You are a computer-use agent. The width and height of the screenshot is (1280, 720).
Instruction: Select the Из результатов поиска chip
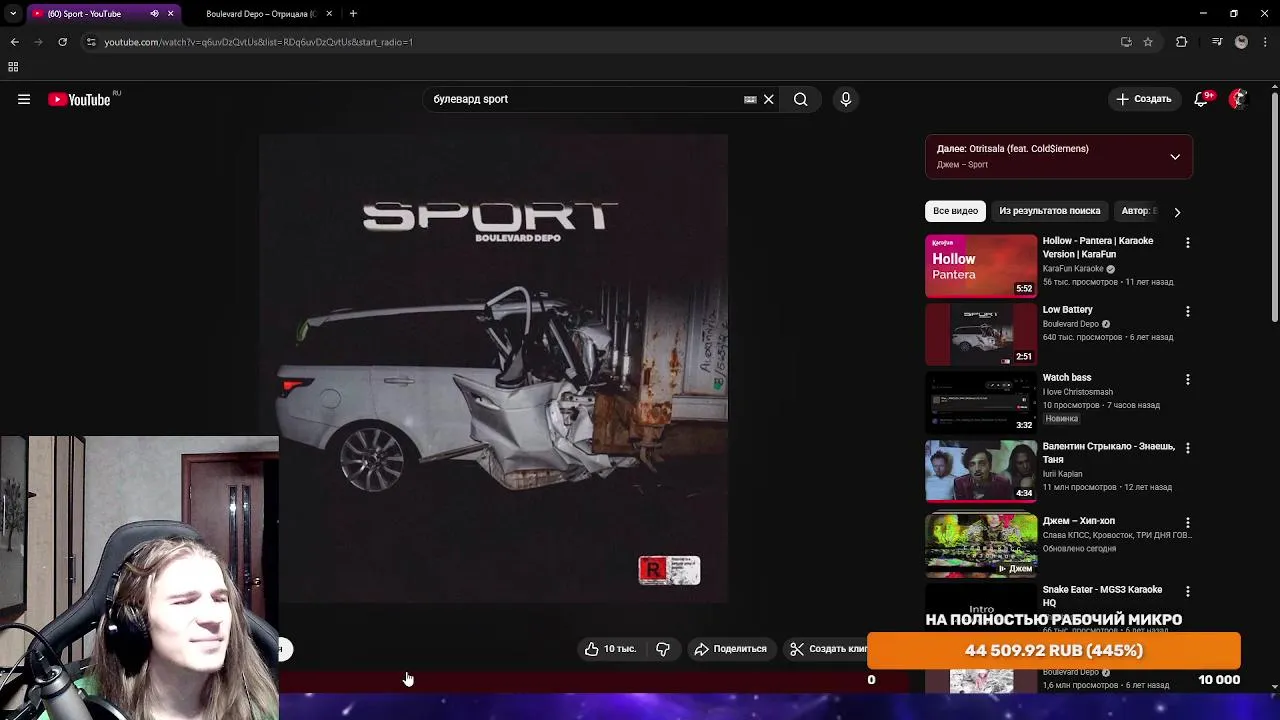pyautogui.click(x=1049, y=211)
